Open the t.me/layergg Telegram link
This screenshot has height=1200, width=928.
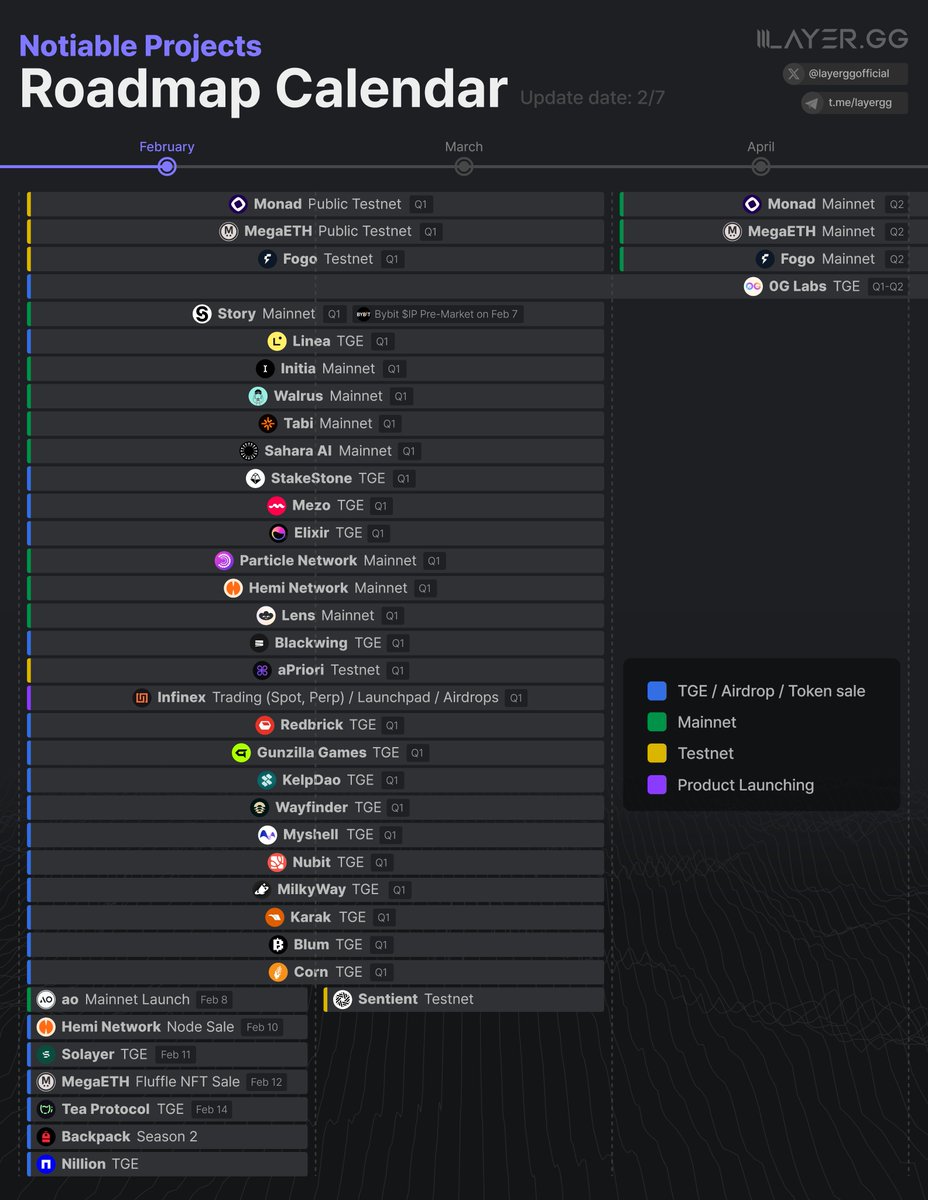coord(852,102)
